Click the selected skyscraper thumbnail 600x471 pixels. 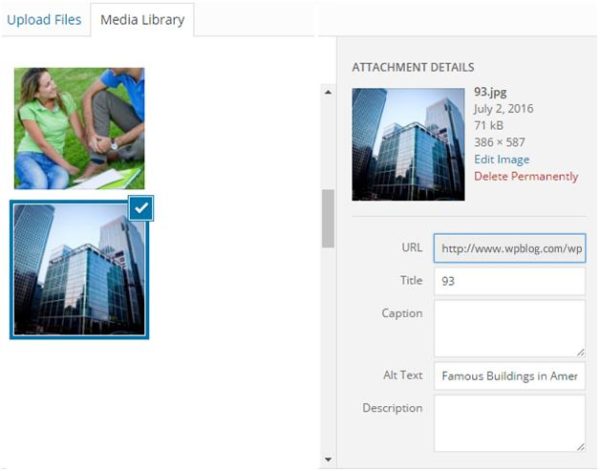point(79,270)
